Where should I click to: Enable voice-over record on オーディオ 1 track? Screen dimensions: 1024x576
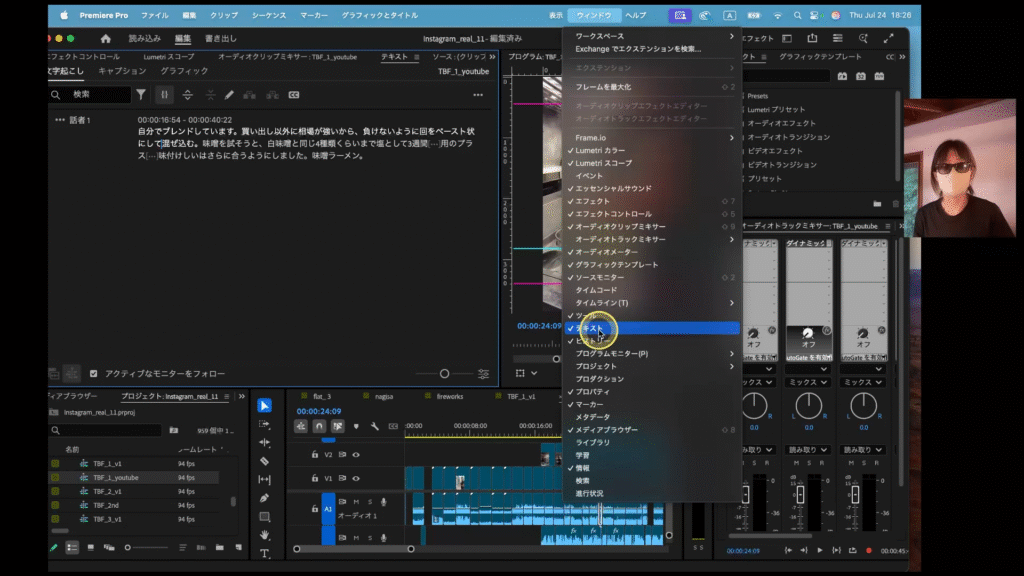pyautogui.click(x=384, y=502)
